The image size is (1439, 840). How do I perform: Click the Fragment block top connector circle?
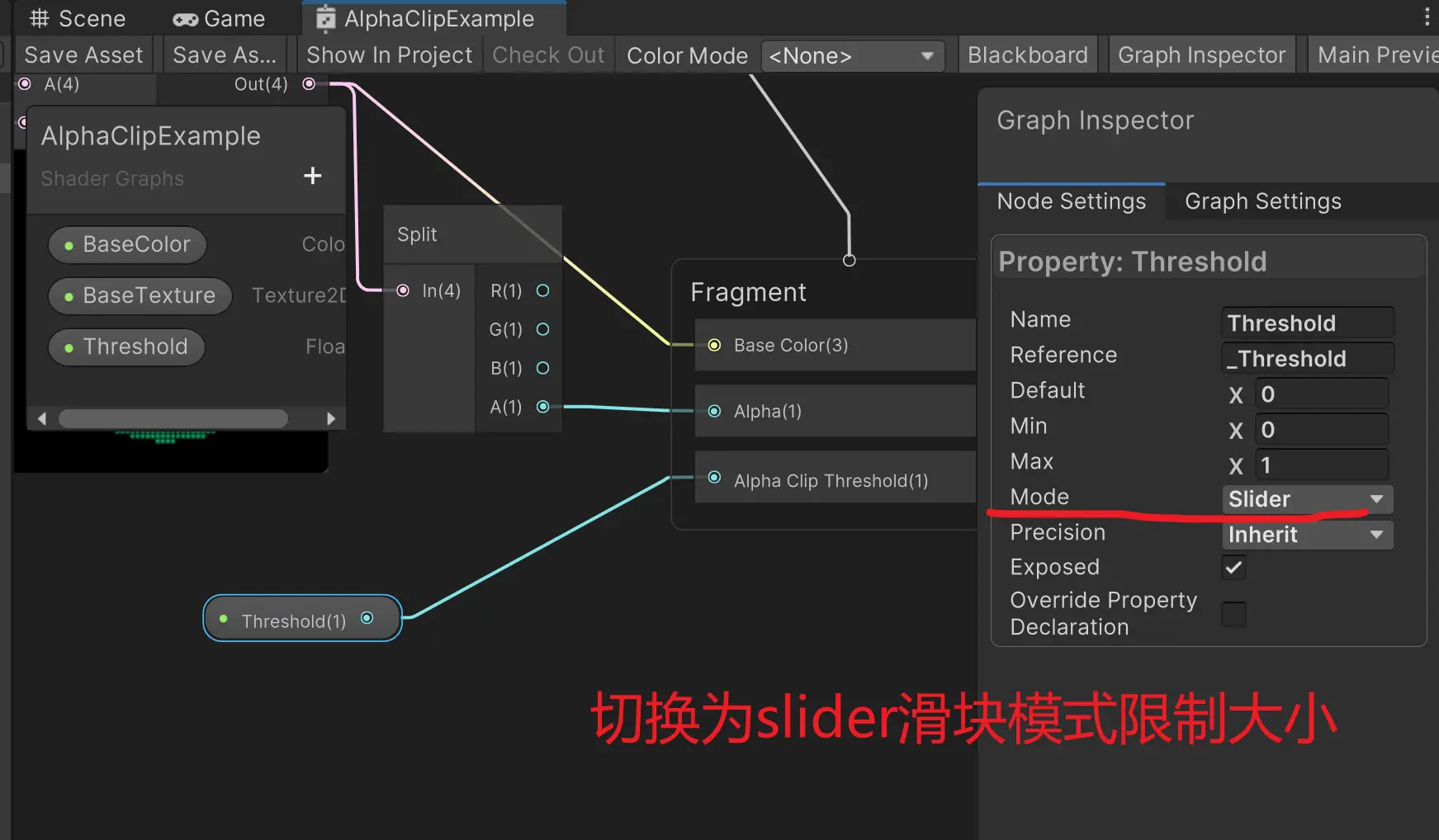point(849,260)
